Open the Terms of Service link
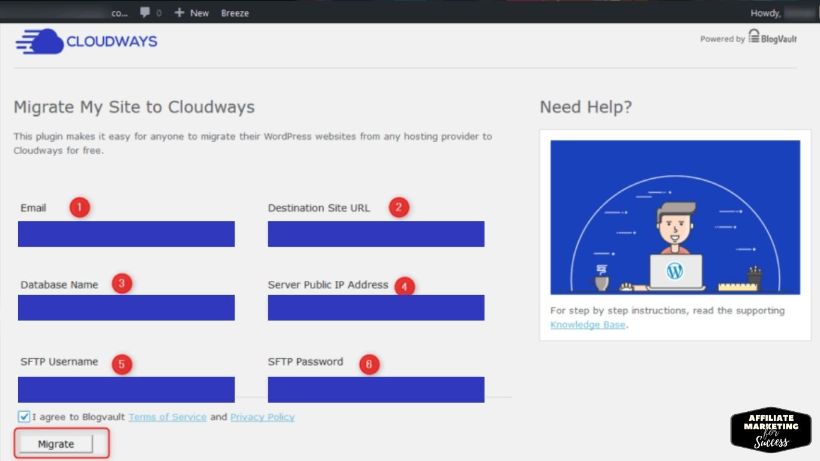This screenshot has width=820, height=461. (167, 417)
